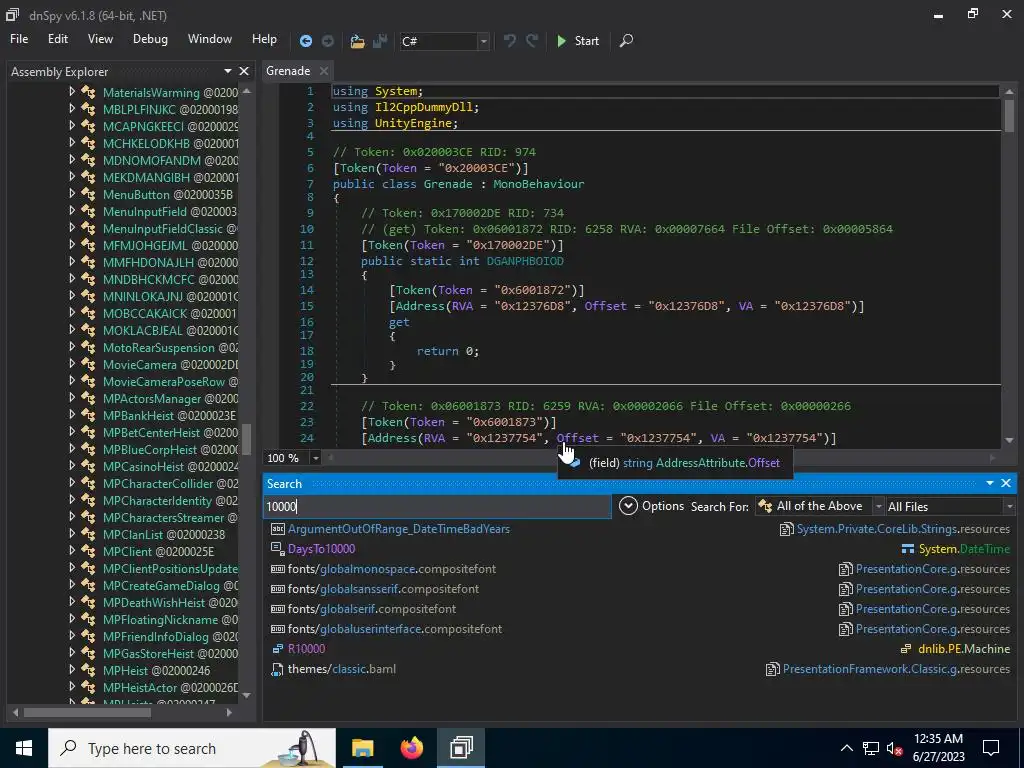Click the DaysTo10000 constant icon
This screenshot has width=1024, height=768.
(278, 549)
